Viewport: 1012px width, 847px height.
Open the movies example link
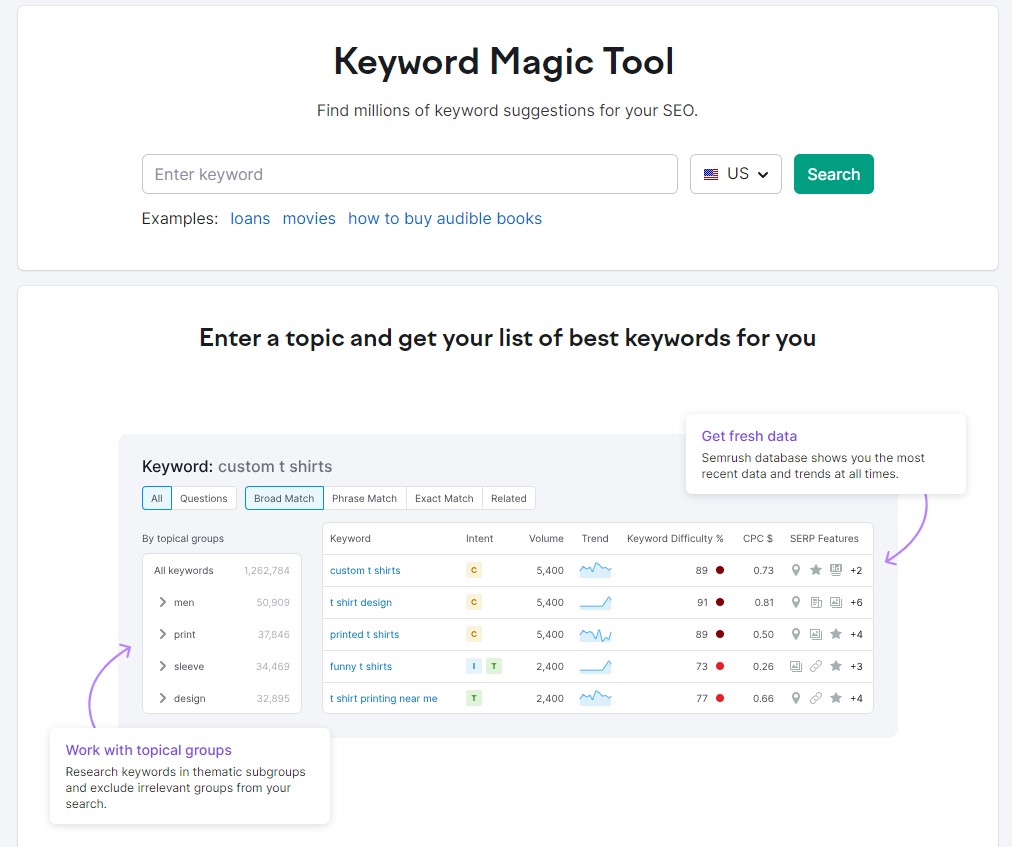309,218
